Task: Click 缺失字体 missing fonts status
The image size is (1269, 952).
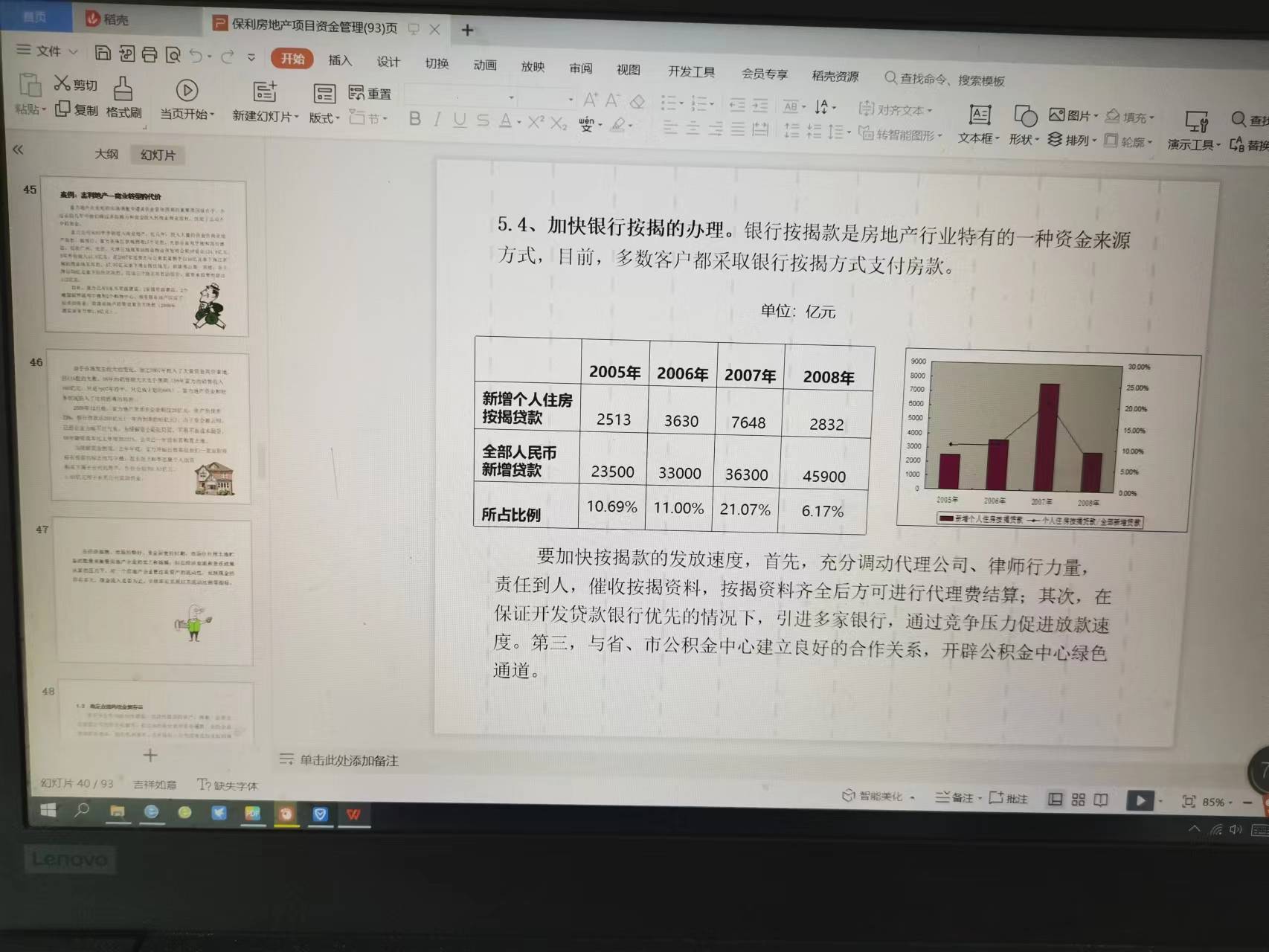Action: coord(228,785)
